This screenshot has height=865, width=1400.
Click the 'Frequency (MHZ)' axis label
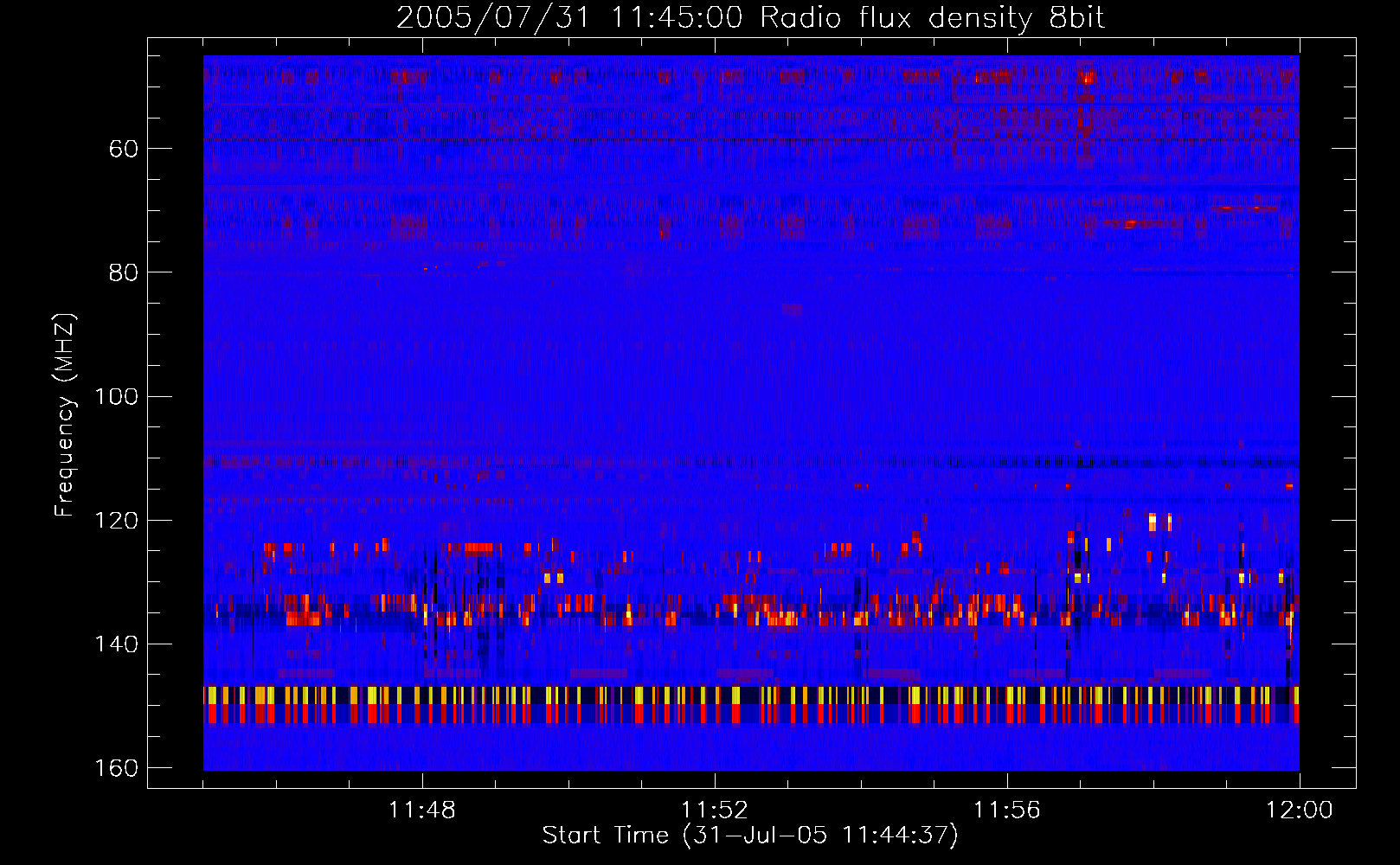(x=65, y=415)
